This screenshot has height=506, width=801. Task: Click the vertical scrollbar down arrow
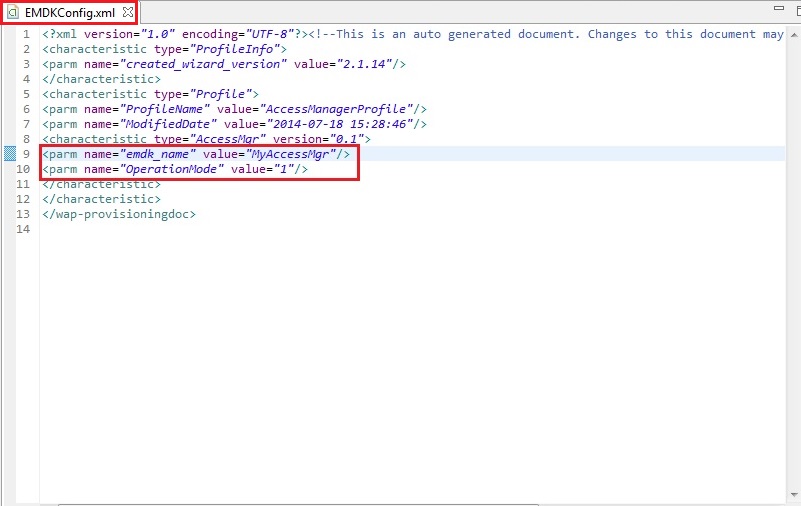tap(794, 496)
